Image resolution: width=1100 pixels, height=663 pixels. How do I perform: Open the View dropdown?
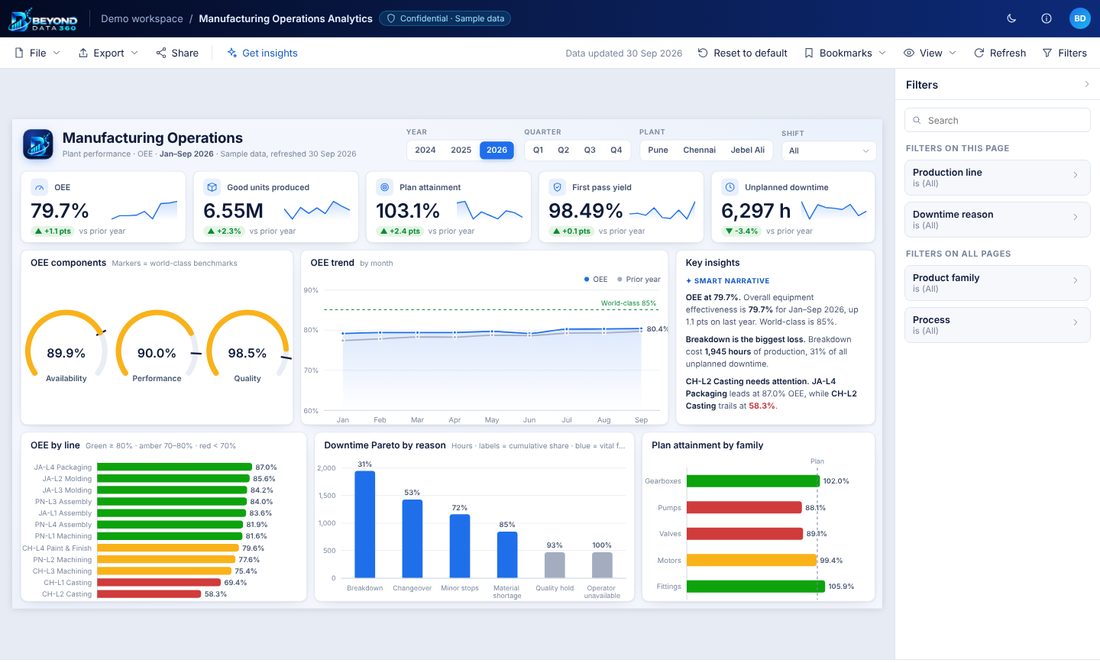(930, 53)
